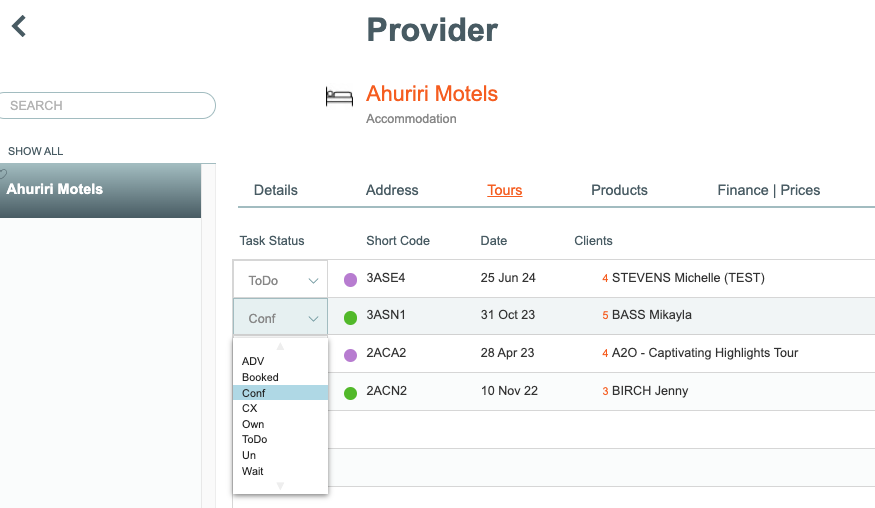Viewport: 875px width, 508px height.
Task: Select Booked from the status list
Action: click(260, 377)
